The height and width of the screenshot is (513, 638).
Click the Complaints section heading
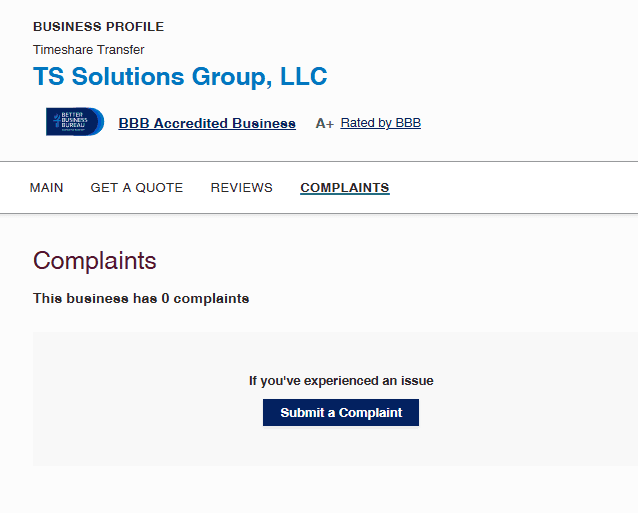[x=95, y=261]
